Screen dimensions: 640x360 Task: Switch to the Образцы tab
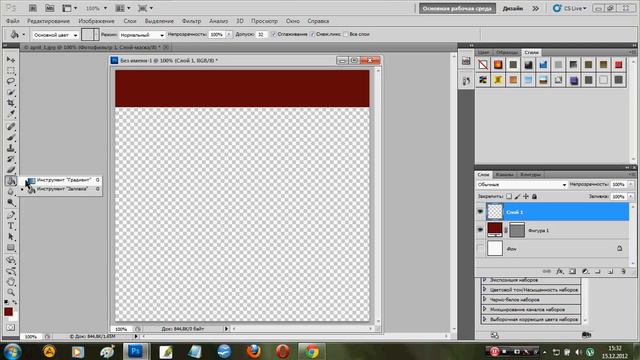(507, 52)
